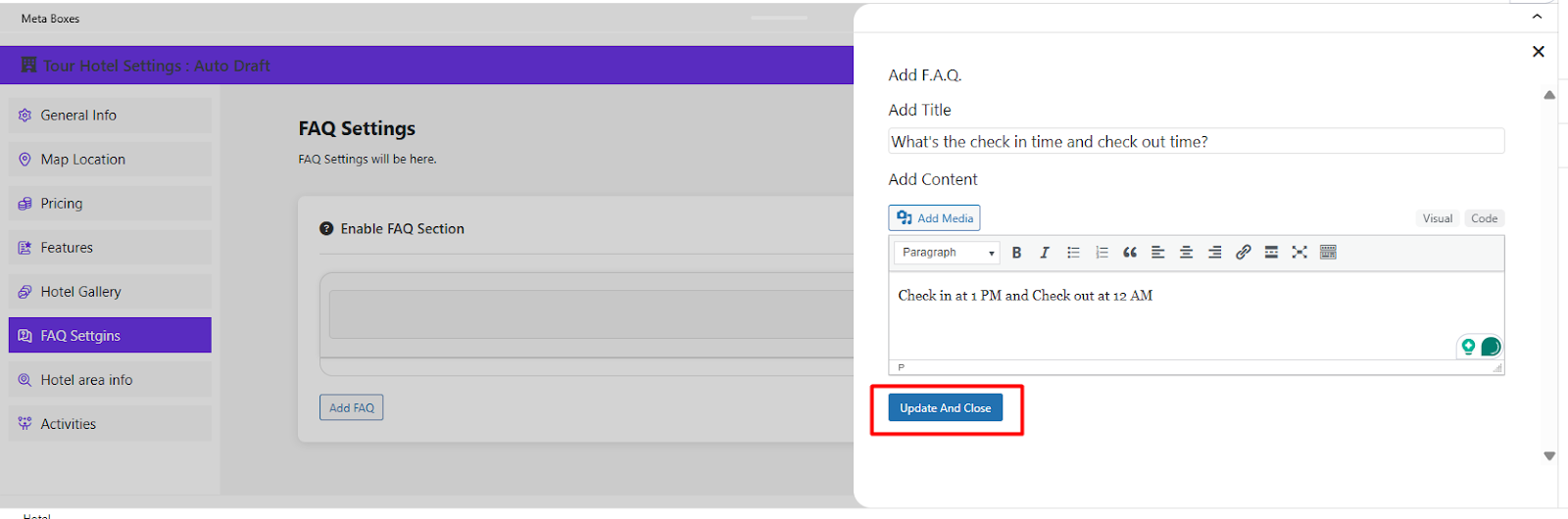1568x519 pixels.
Task: Click the Update And Close button
Action: pyautogui.click(x=945, y=408)
